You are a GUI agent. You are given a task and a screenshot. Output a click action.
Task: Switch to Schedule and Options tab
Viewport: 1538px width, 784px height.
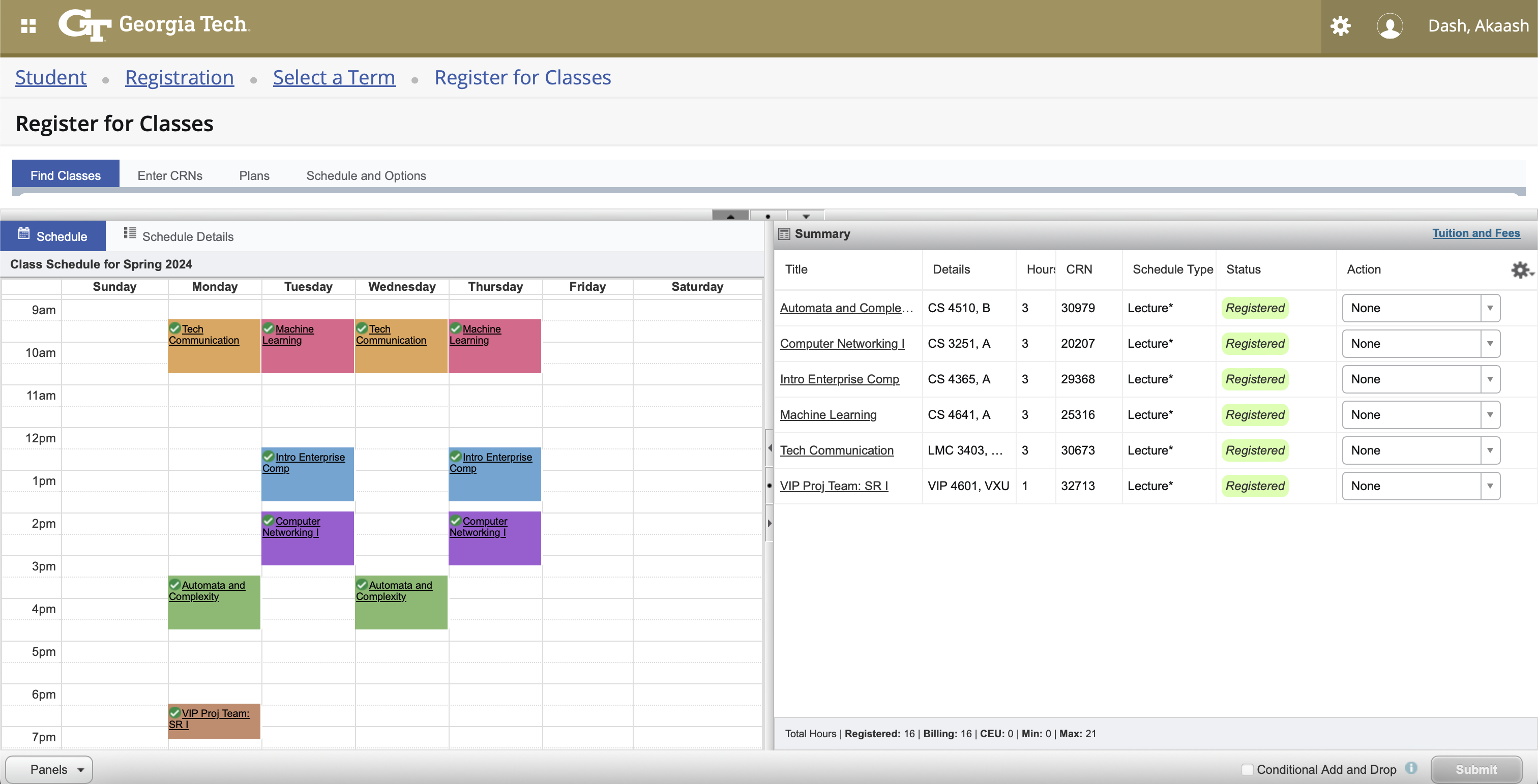(366, 175)
